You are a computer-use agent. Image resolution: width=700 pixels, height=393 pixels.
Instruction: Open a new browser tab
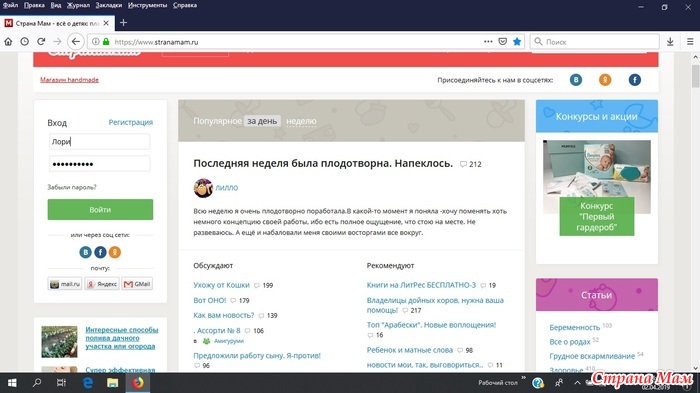(124, 23)
